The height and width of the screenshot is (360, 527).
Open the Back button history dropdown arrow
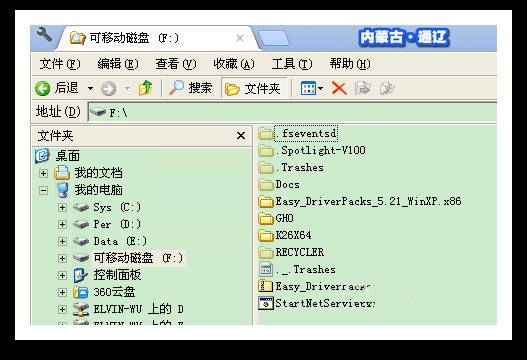(x=90, y=89)
